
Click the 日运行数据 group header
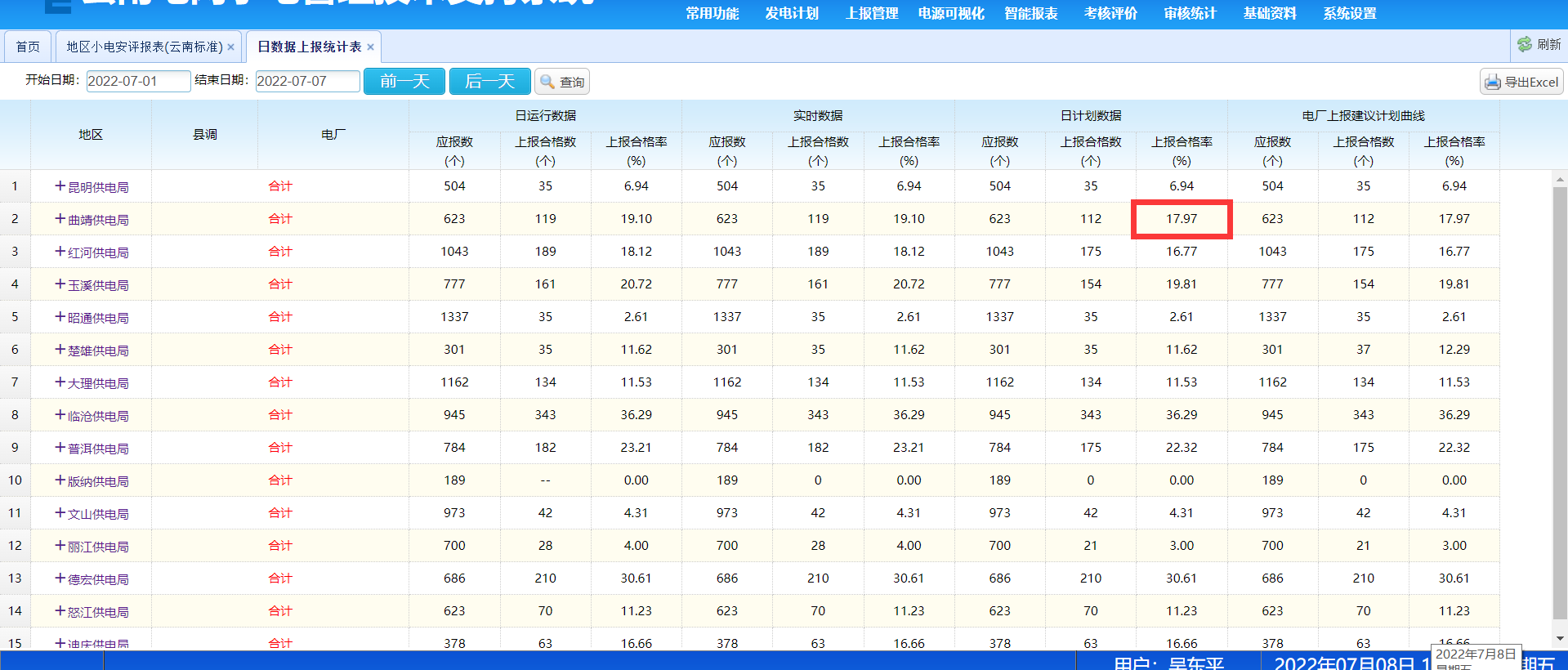coord(546,115)
